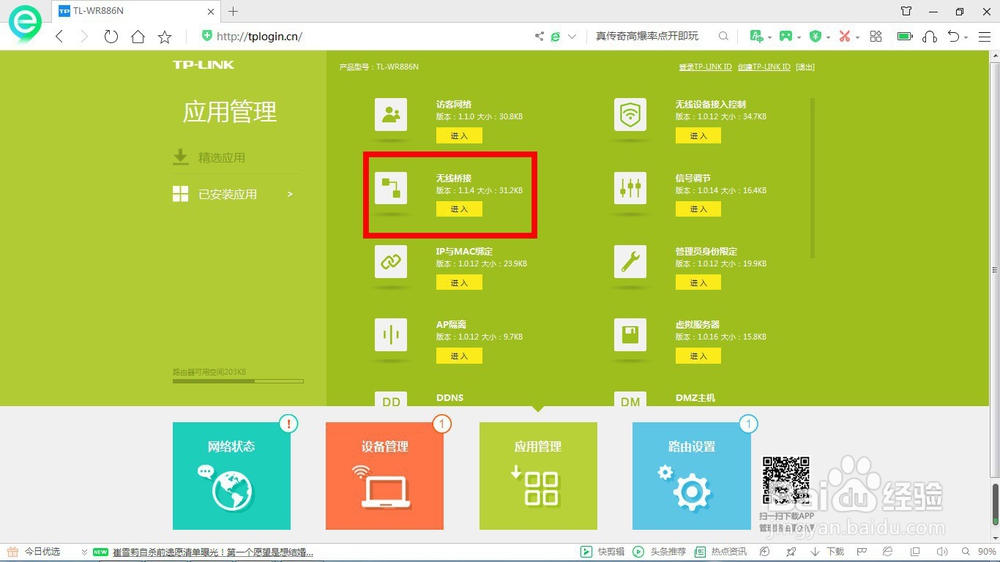Open the 访客网络 guest network app icon
The width and height of the screenshot is (1000, 562).
click(391, 114)
